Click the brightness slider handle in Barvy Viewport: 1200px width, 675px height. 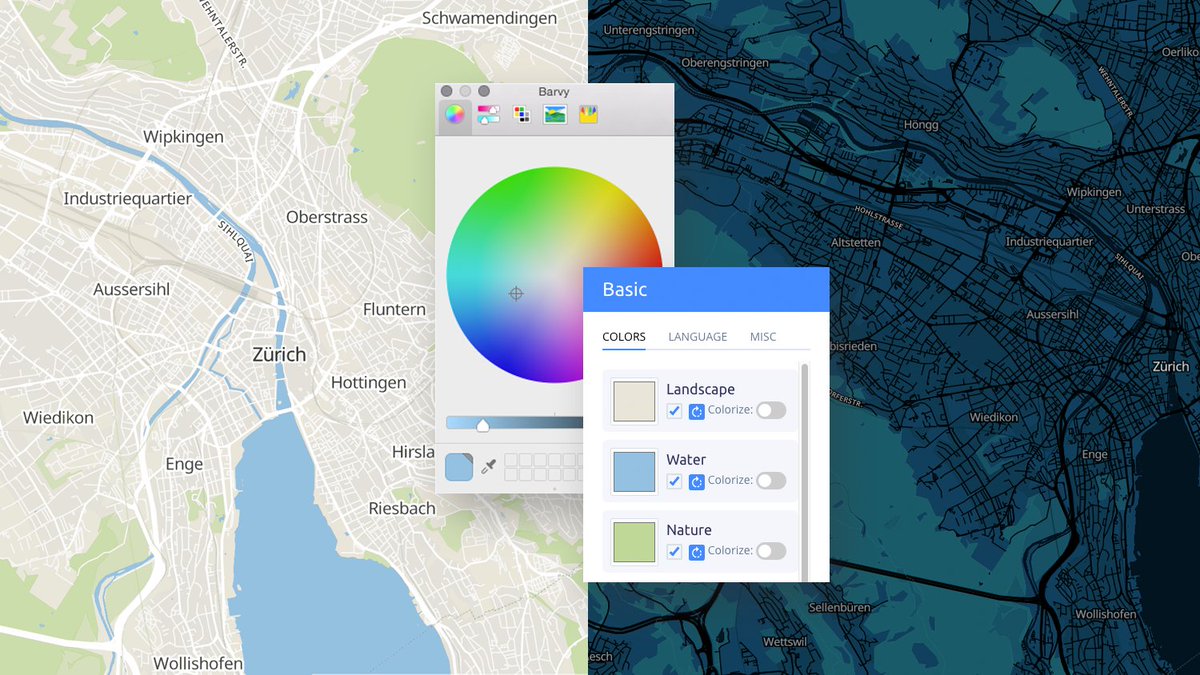[483, 425]
